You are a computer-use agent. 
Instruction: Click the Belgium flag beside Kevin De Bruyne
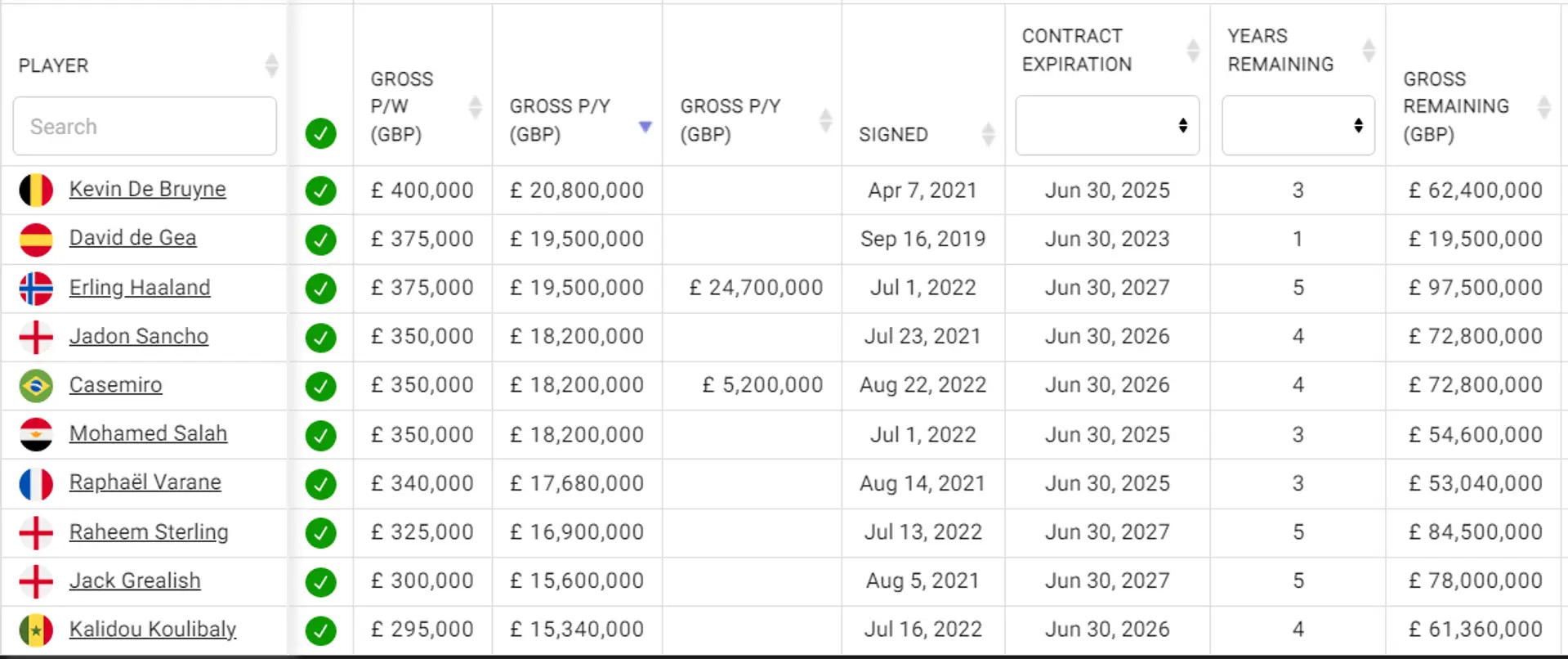point(36,190)
